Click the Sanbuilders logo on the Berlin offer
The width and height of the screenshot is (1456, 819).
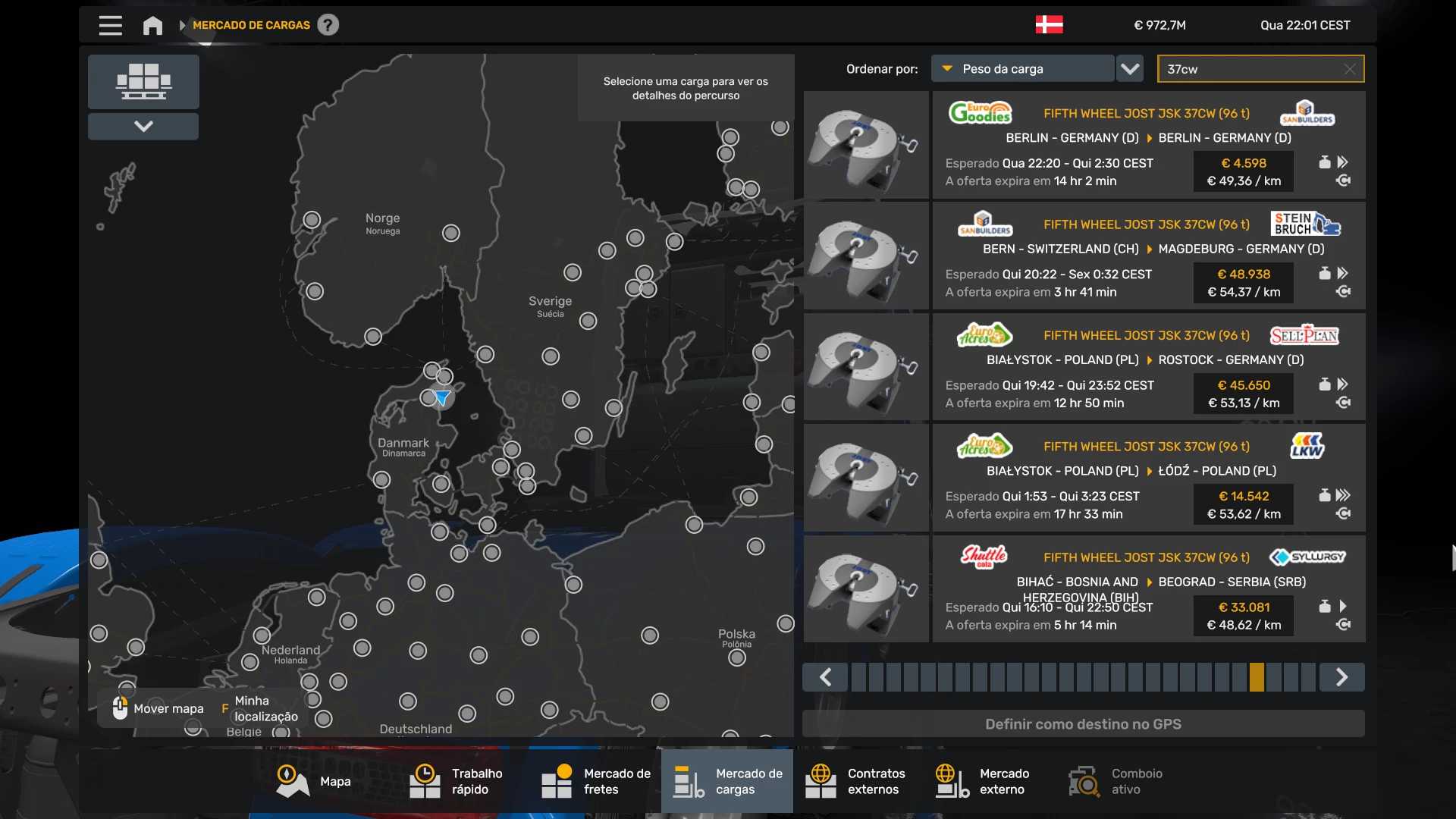tap(1307, 114)
